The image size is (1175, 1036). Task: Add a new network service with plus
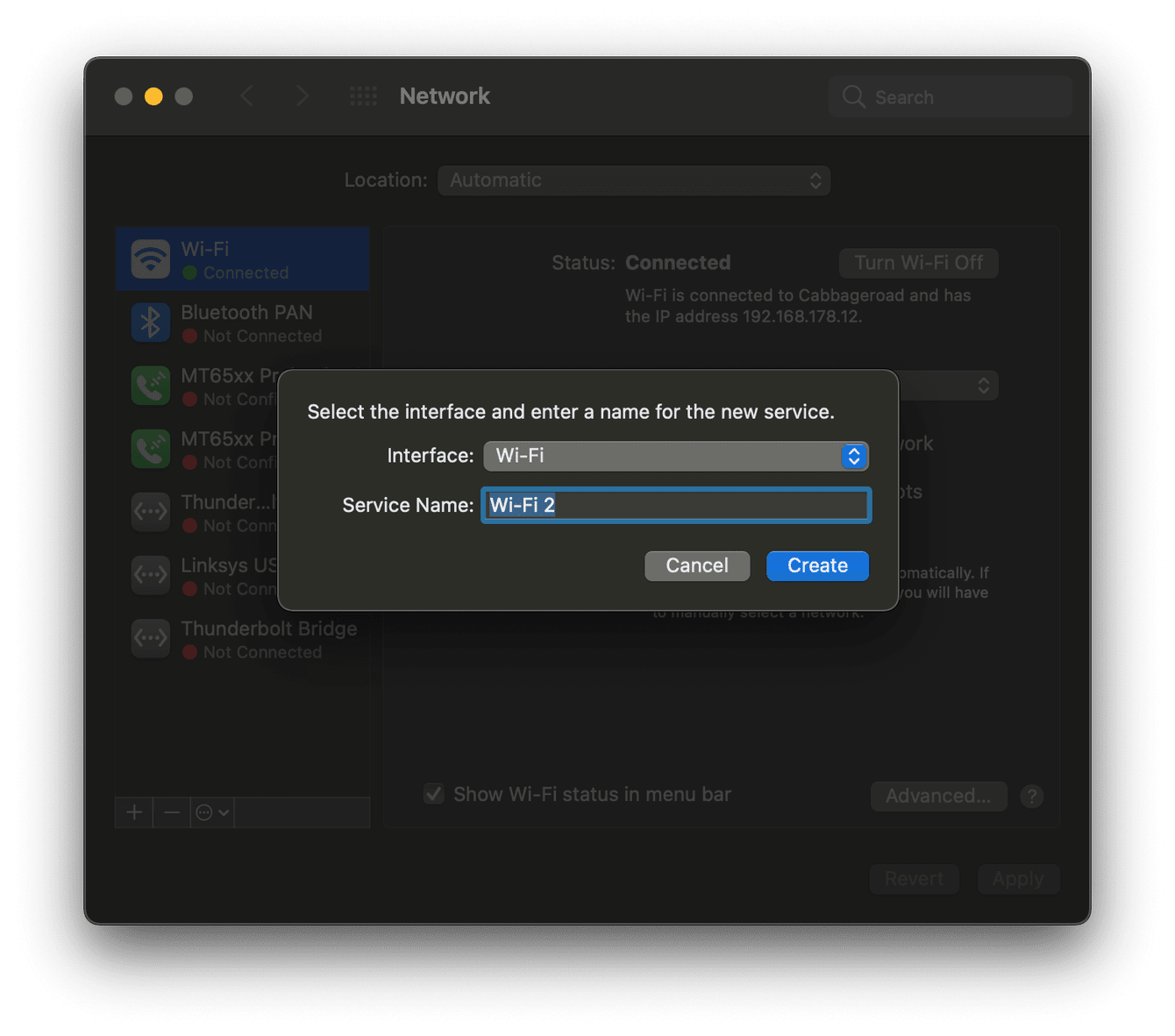pos(133,812)
